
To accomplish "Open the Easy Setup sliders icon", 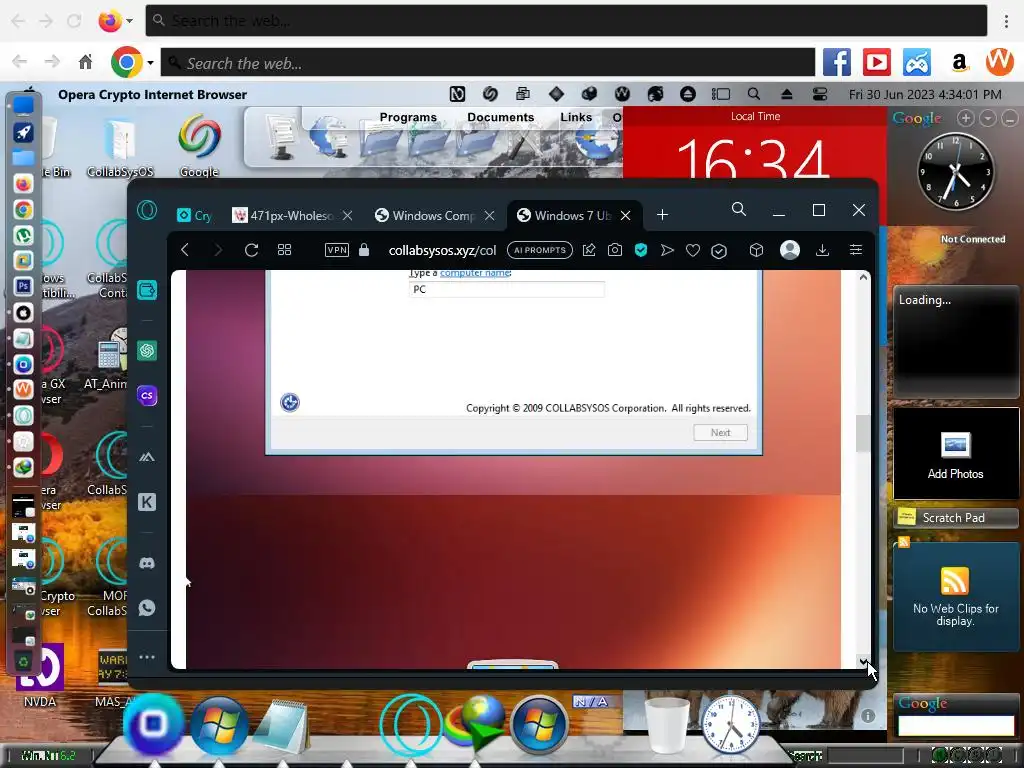I will (856, 250).
